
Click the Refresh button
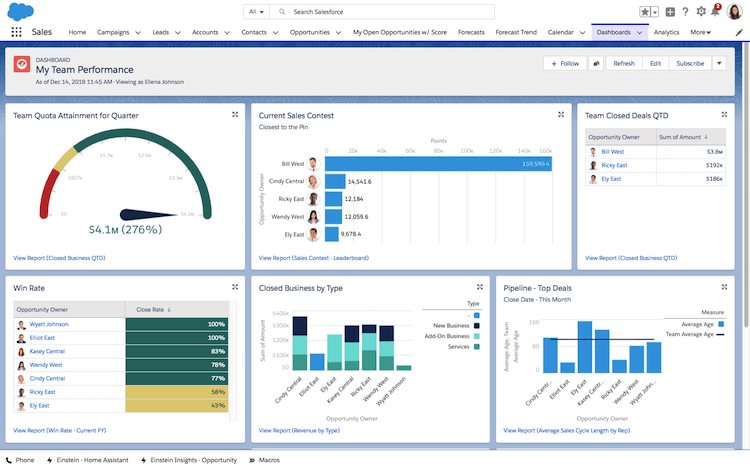tap(624, 63)
